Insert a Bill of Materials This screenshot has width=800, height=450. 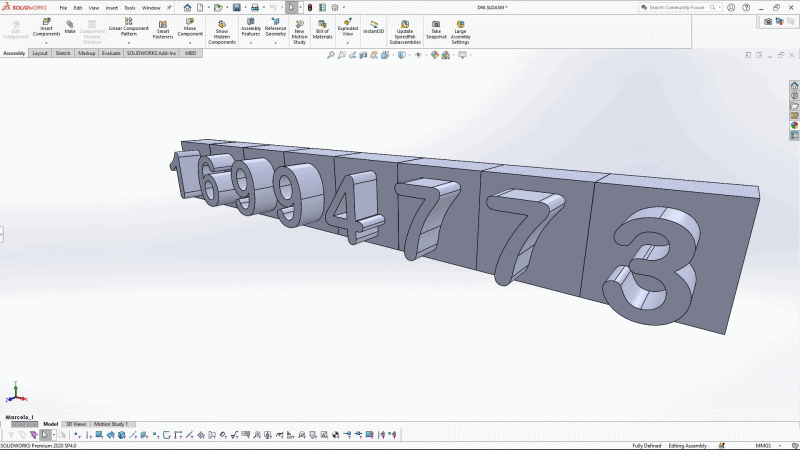(x=322, y=30)
